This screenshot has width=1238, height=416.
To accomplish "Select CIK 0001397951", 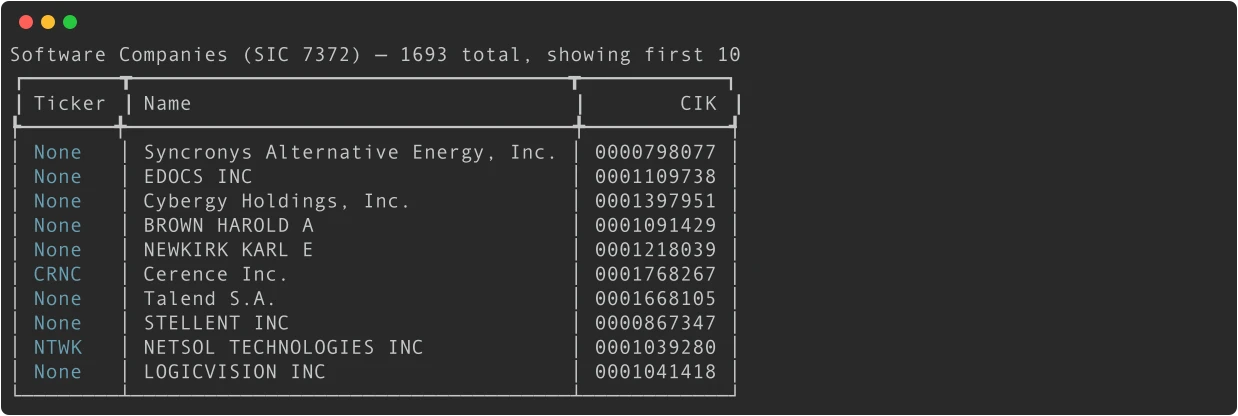I will [656, 201].
